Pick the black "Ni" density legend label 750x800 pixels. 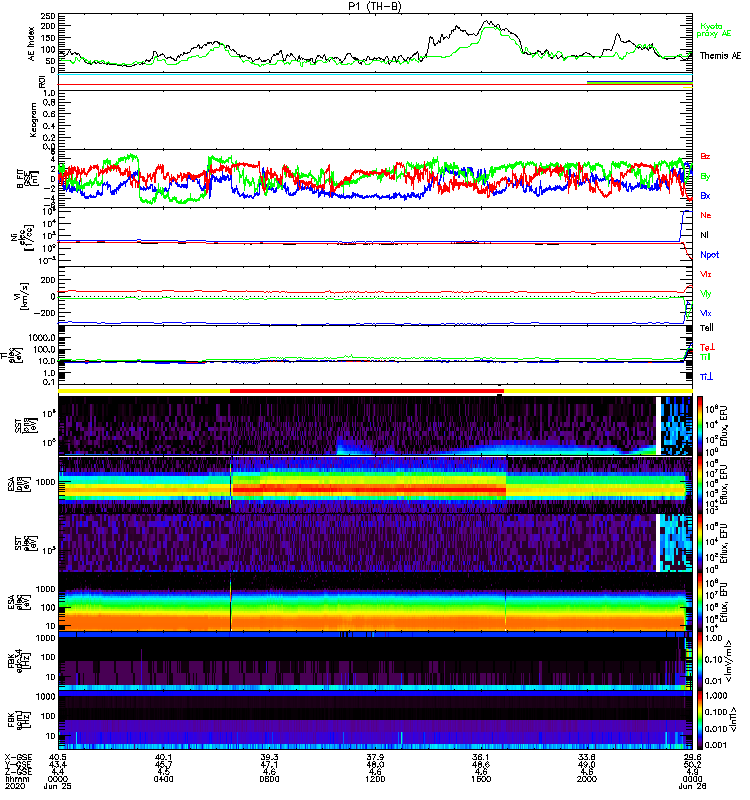coord(704,235)
